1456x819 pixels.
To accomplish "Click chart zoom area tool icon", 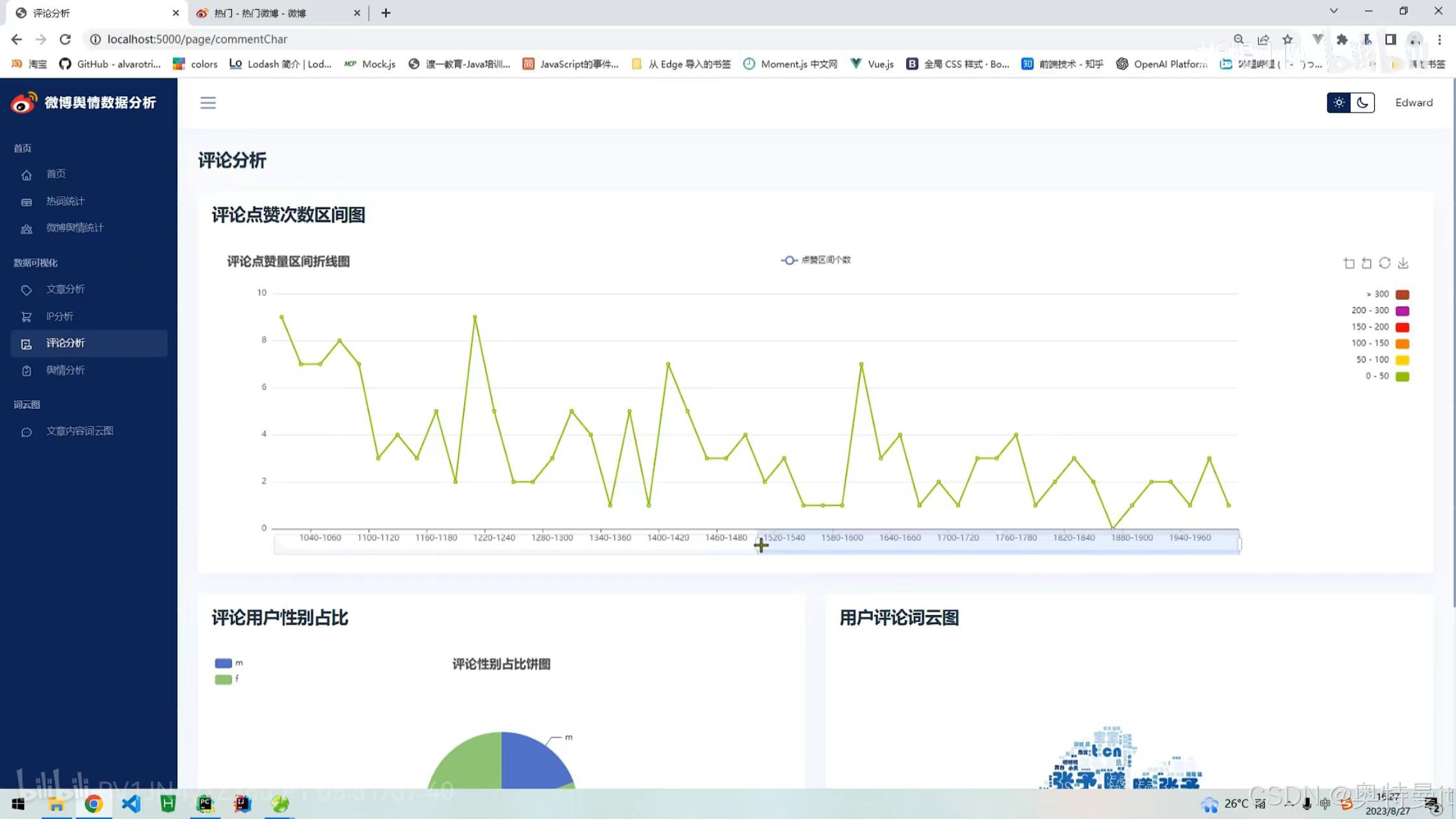I will [1349, 263].
